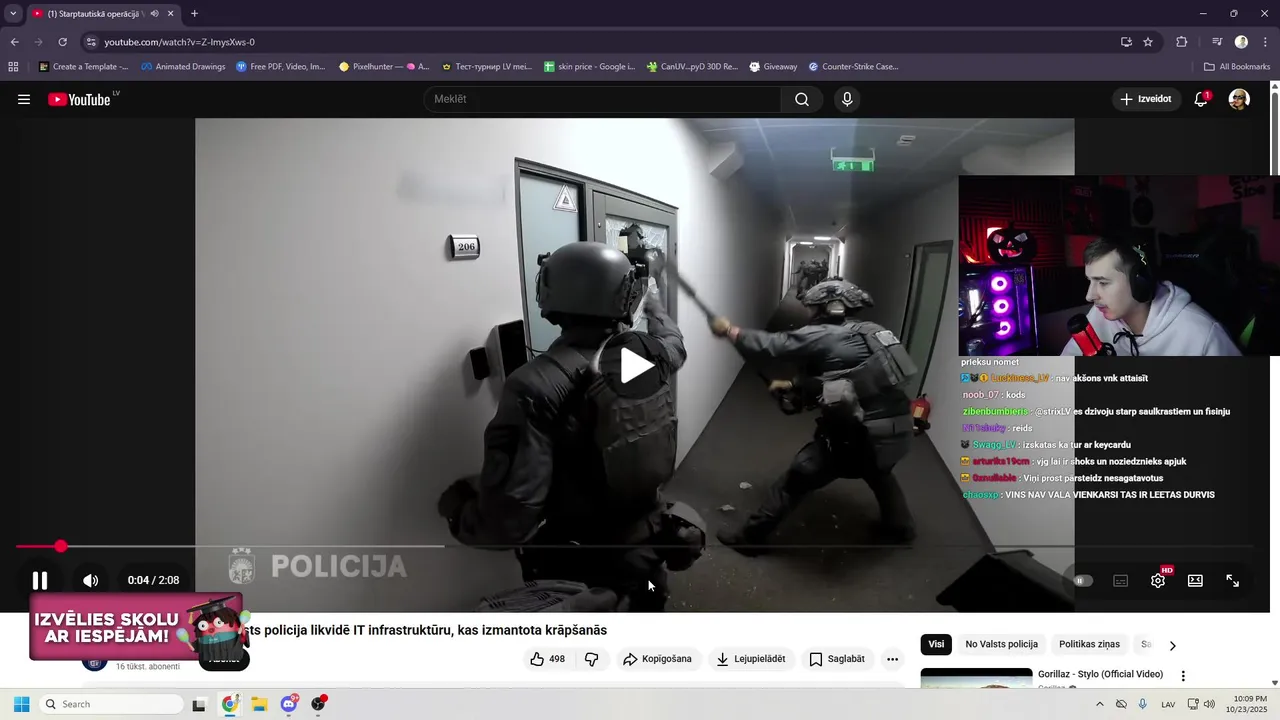1280x720 pixels.
Task: Mute tab using its speaker icon
Action: pyautogui.click(x=154, y=14)
